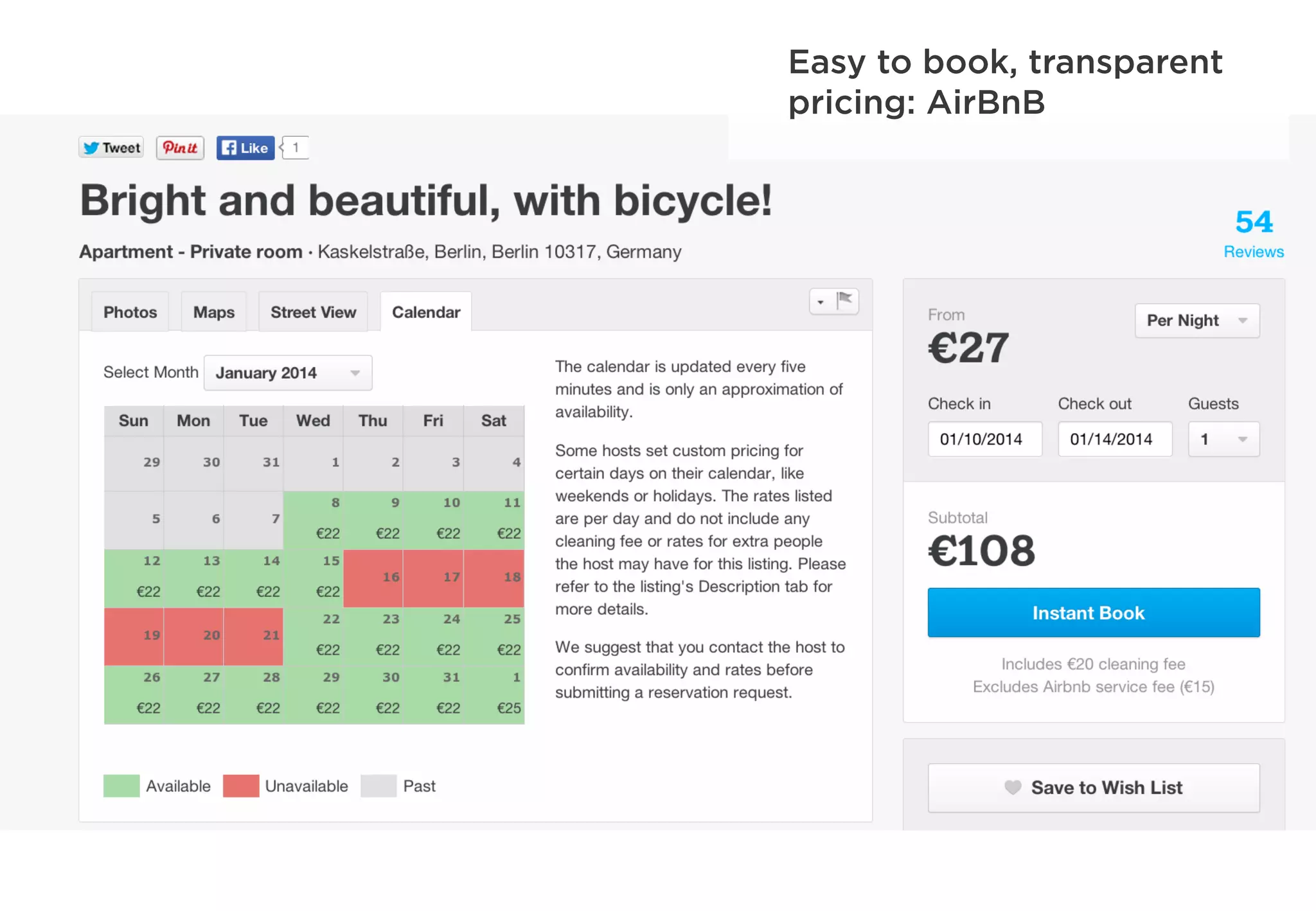Click the Includes €20 cleaning fee note
Image resolution: width=1316 pixels, height=911 pixels.
click(x=1093, y=664)
